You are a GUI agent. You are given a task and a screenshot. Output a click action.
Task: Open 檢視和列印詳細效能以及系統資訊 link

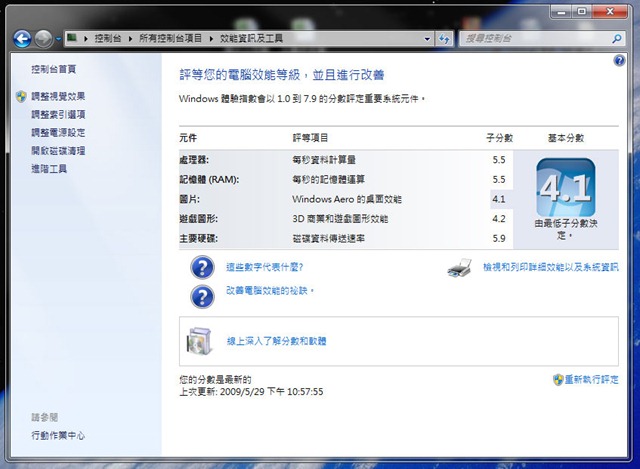[x=551, y=267]
